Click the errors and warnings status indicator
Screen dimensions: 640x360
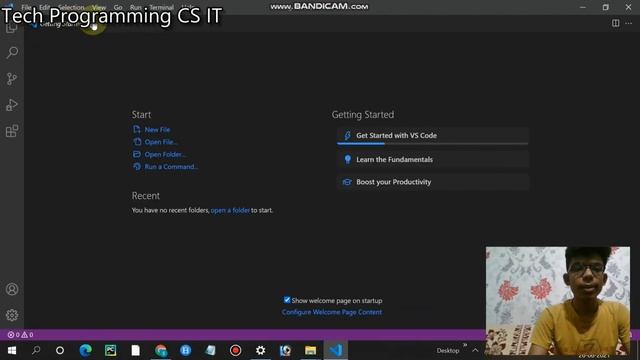pyautogui.click(x=20, y=335)
